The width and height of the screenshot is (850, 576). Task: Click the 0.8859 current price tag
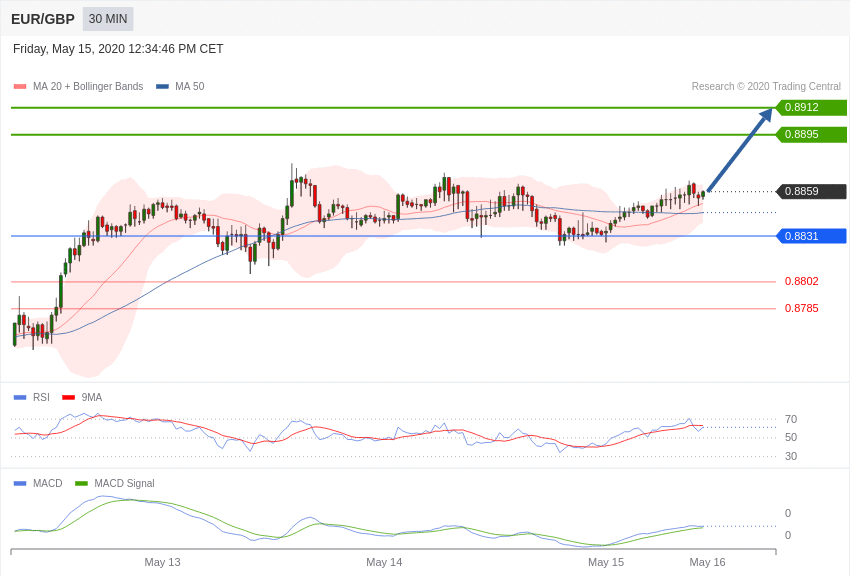[x=812, y=191]
